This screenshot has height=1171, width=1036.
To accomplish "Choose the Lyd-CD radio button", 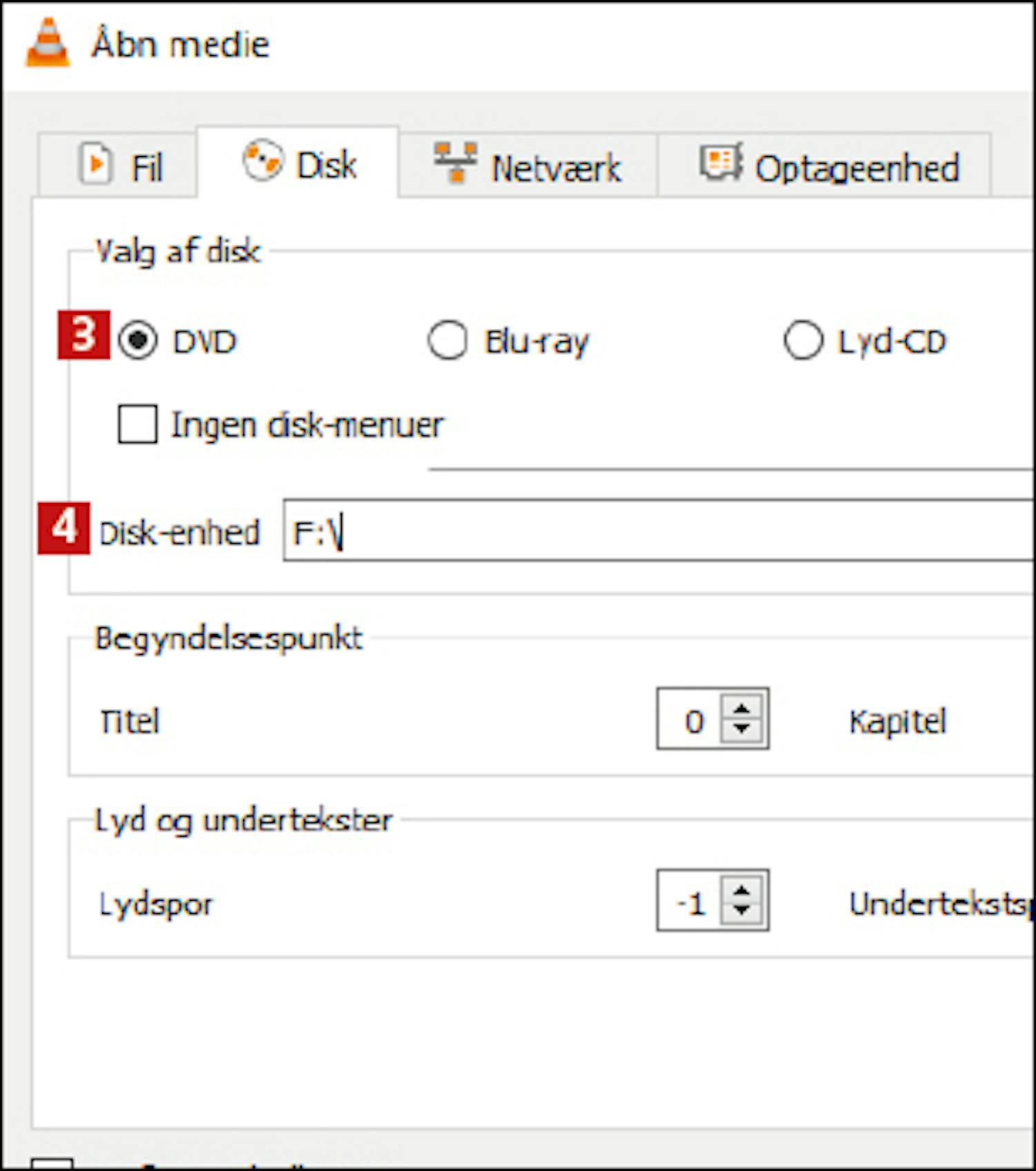I will tap(803, 341).
